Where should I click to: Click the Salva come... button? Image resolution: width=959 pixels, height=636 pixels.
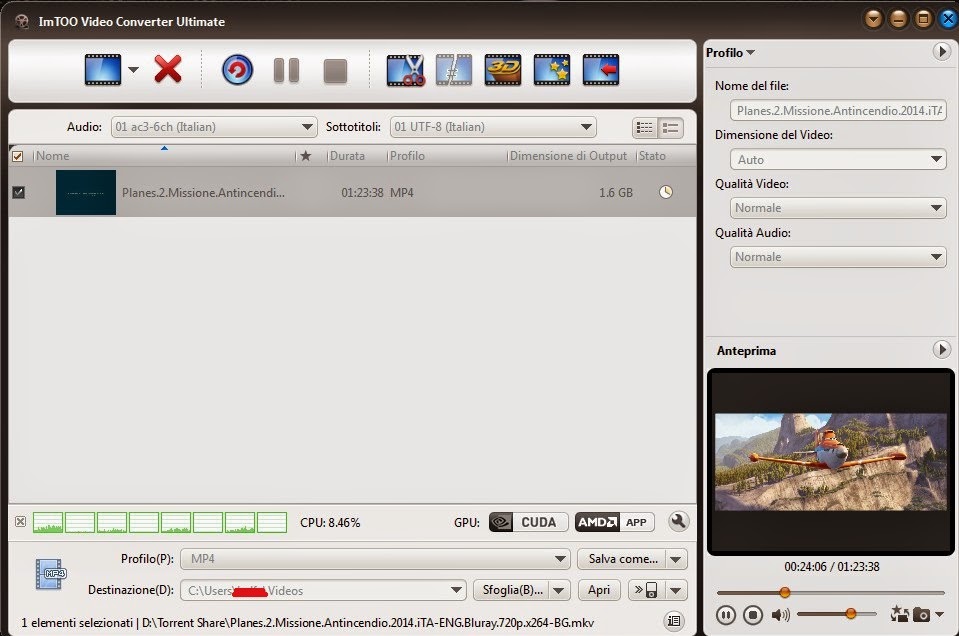623,559
